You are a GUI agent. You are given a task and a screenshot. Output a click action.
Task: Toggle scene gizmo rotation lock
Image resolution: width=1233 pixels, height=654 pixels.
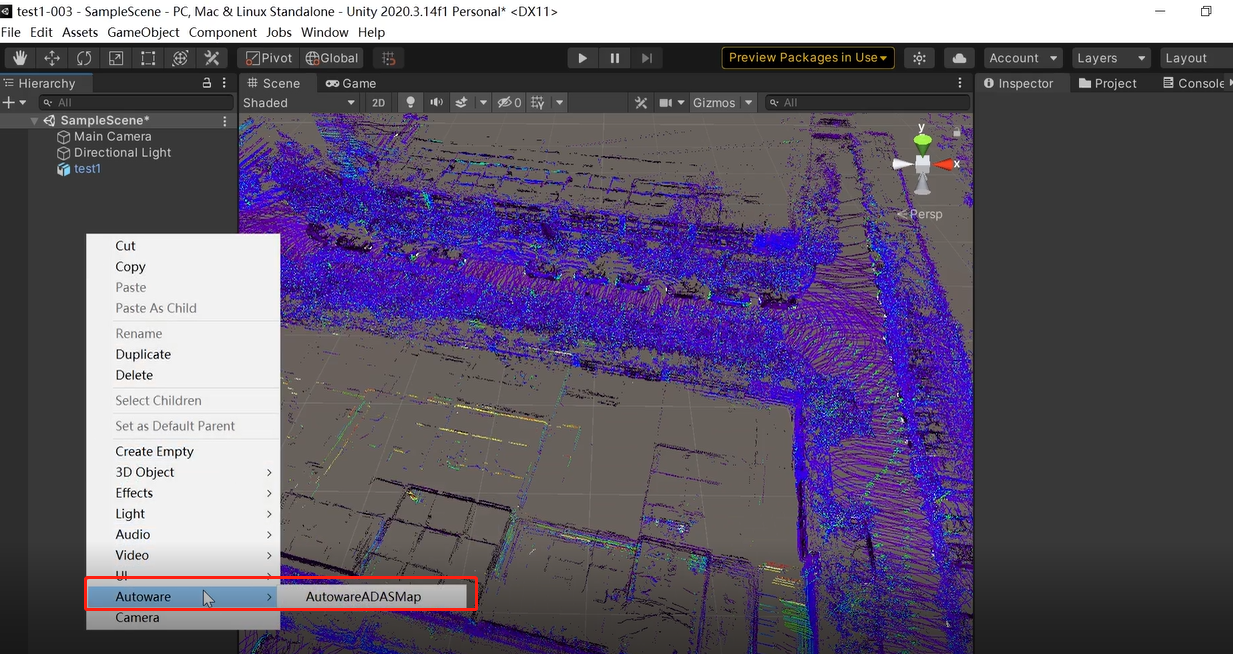pos(956,131)
